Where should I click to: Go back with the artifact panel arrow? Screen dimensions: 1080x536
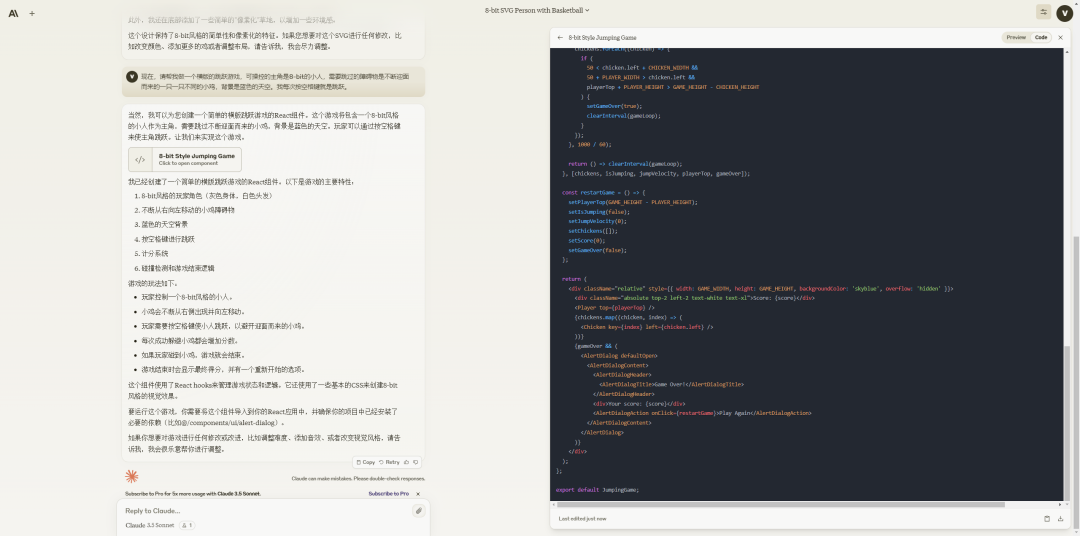coord(560,38)
